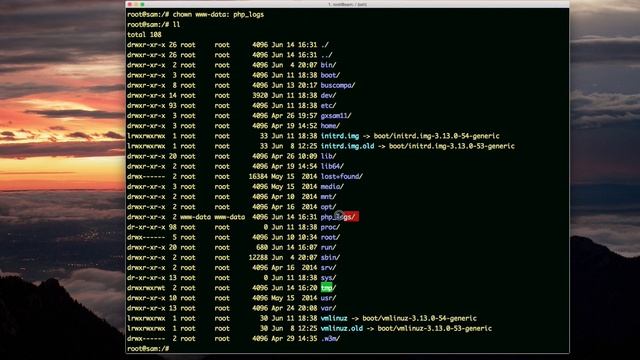640x360 pixels.
Task: Click the '12288' size value of sbin
Action: tap(258, 258)
